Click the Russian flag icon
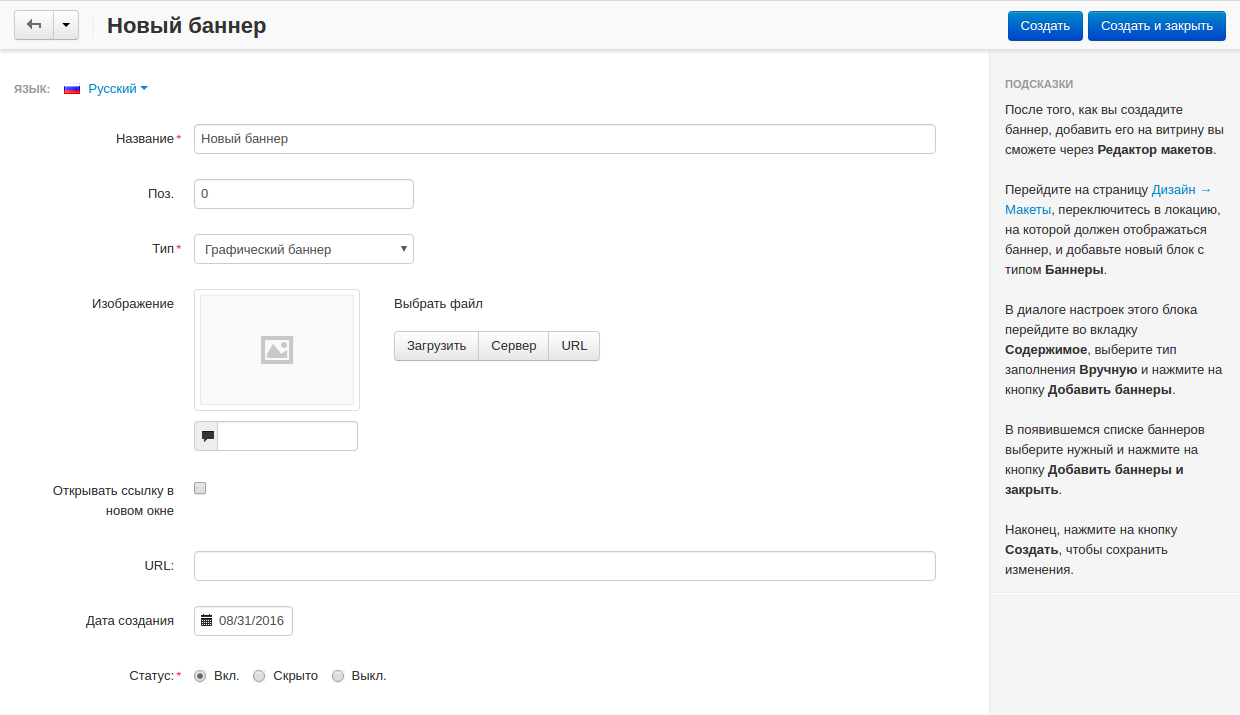Viewport: 1240px width, 715px height. (x=72, y=89)
